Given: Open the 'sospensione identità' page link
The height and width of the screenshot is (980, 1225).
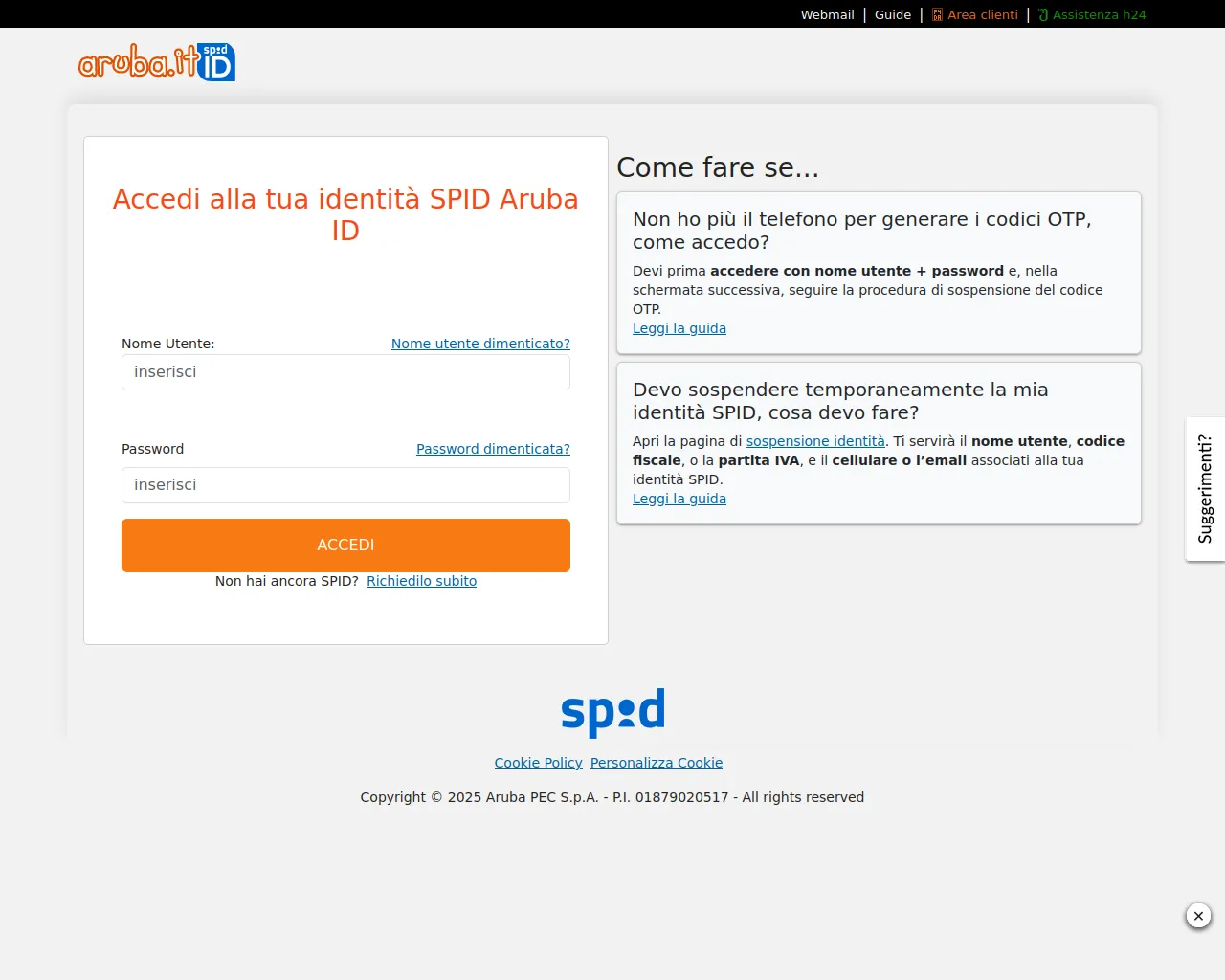Looking at the screenshot, I should 815,441.
